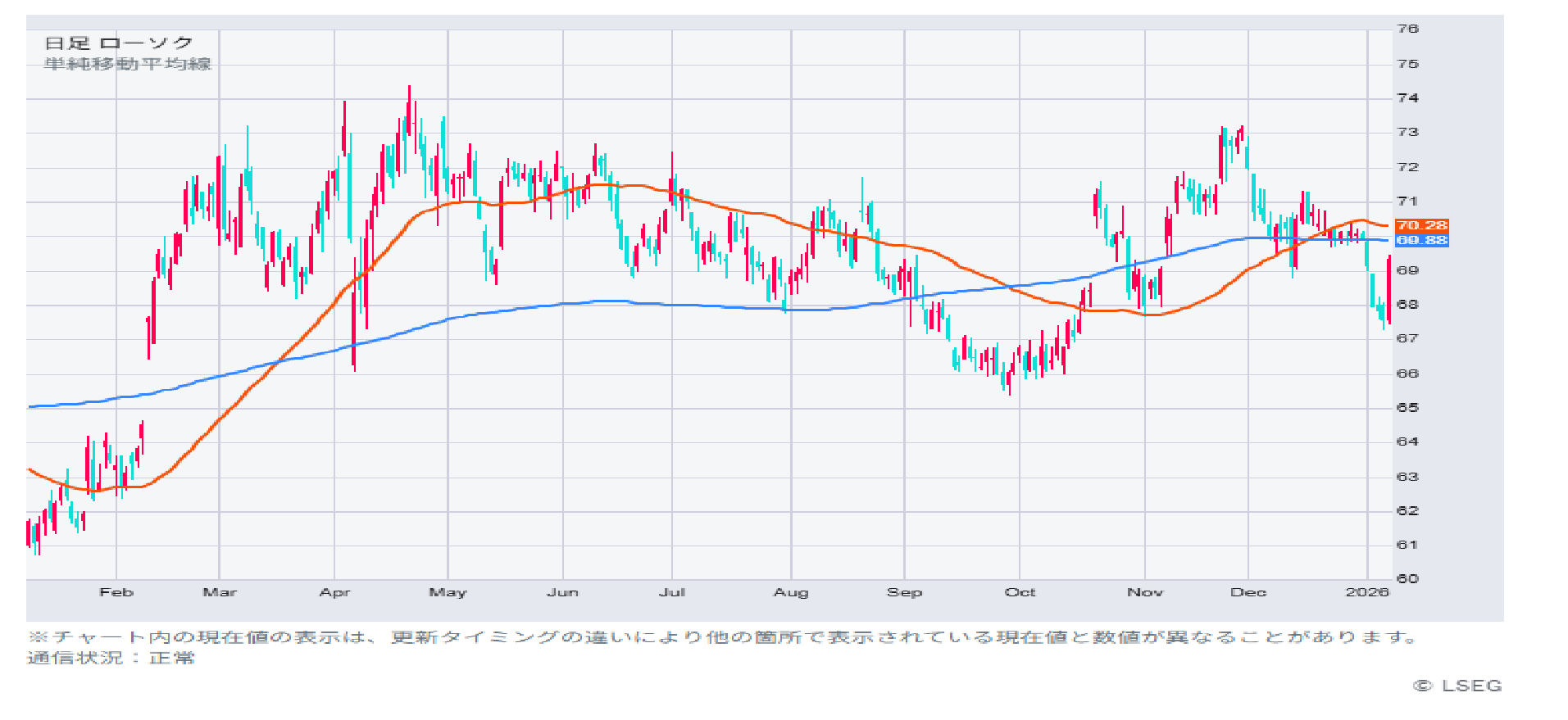Screen dimensions: 1568x720
Task: Select the Dec marker on the time axis
Action: coord(1248,592)
